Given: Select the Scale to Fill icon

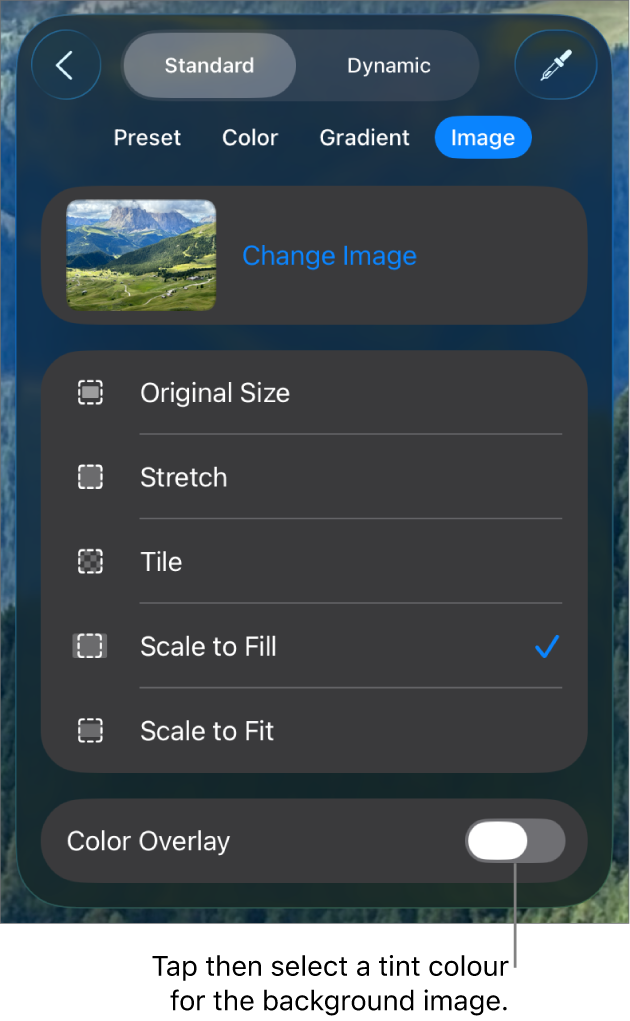Looking at the screenshot, I should tap(90, 646).
